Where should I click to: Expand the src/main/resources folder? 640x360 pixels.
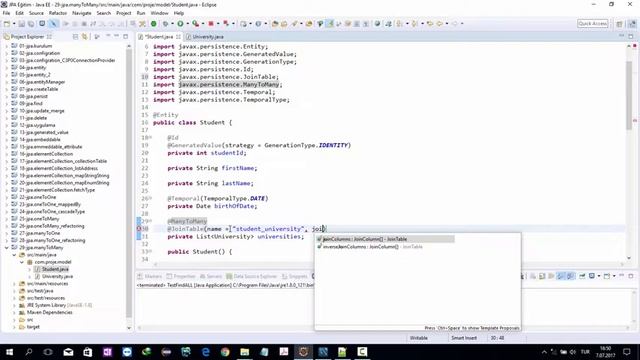point(14,284)
